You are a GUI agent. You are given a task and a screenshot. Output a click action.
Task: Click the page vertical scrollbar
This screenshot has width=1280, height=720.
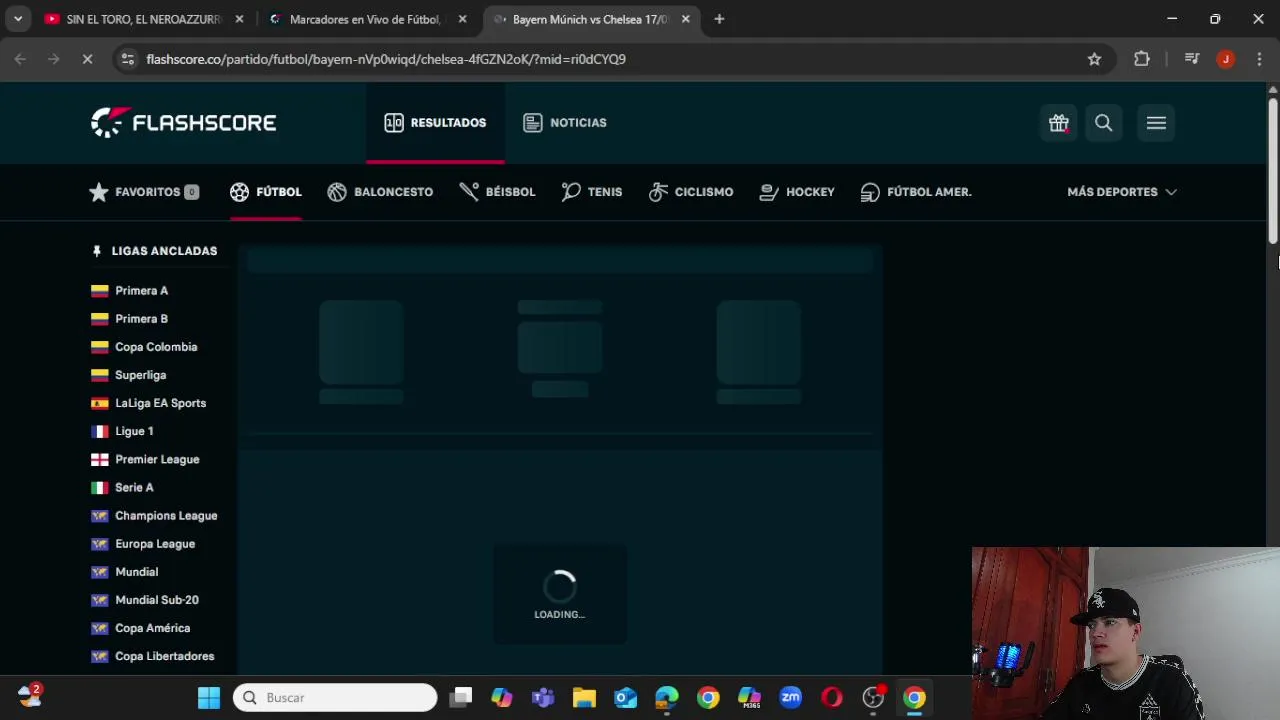click(1273, 170)
